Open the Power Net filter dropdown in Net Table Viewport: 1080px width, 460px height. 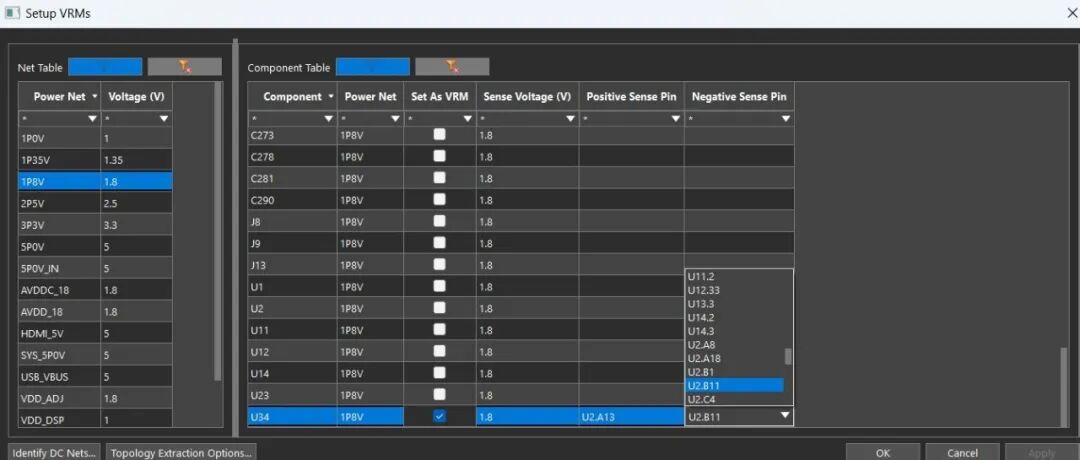click(92, 118)
